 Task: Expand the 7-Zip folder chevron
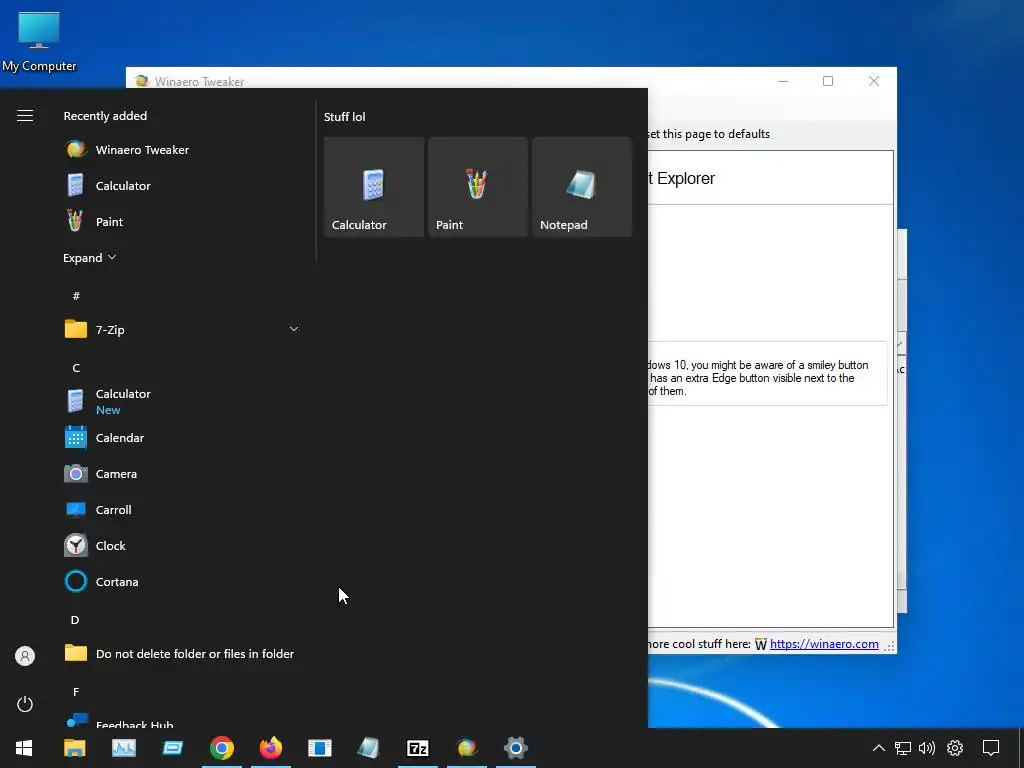pyautogui.click(x=294, y=329)
